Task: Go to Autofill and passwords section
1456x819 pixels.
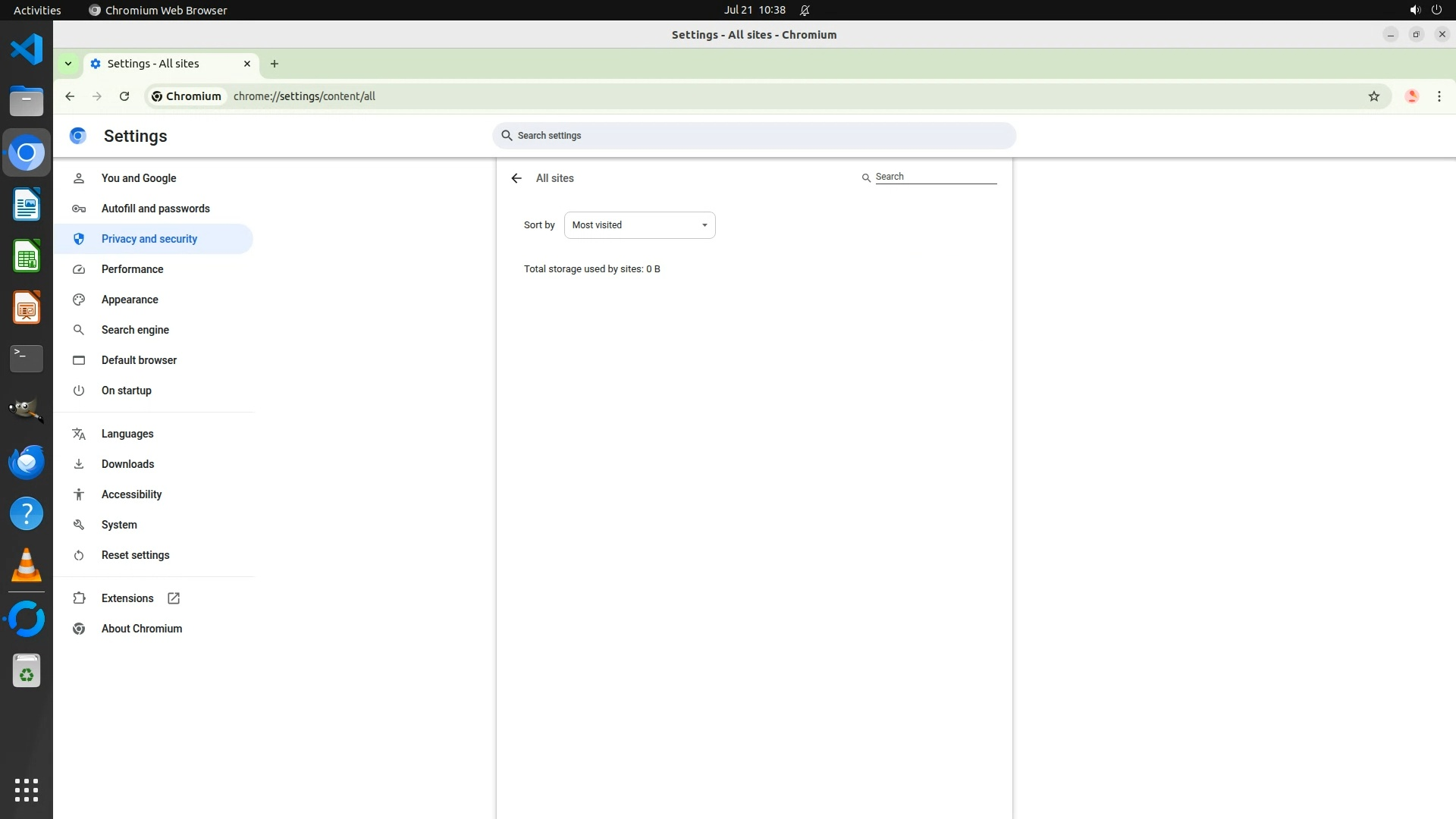Action: [x=155, y=209]
